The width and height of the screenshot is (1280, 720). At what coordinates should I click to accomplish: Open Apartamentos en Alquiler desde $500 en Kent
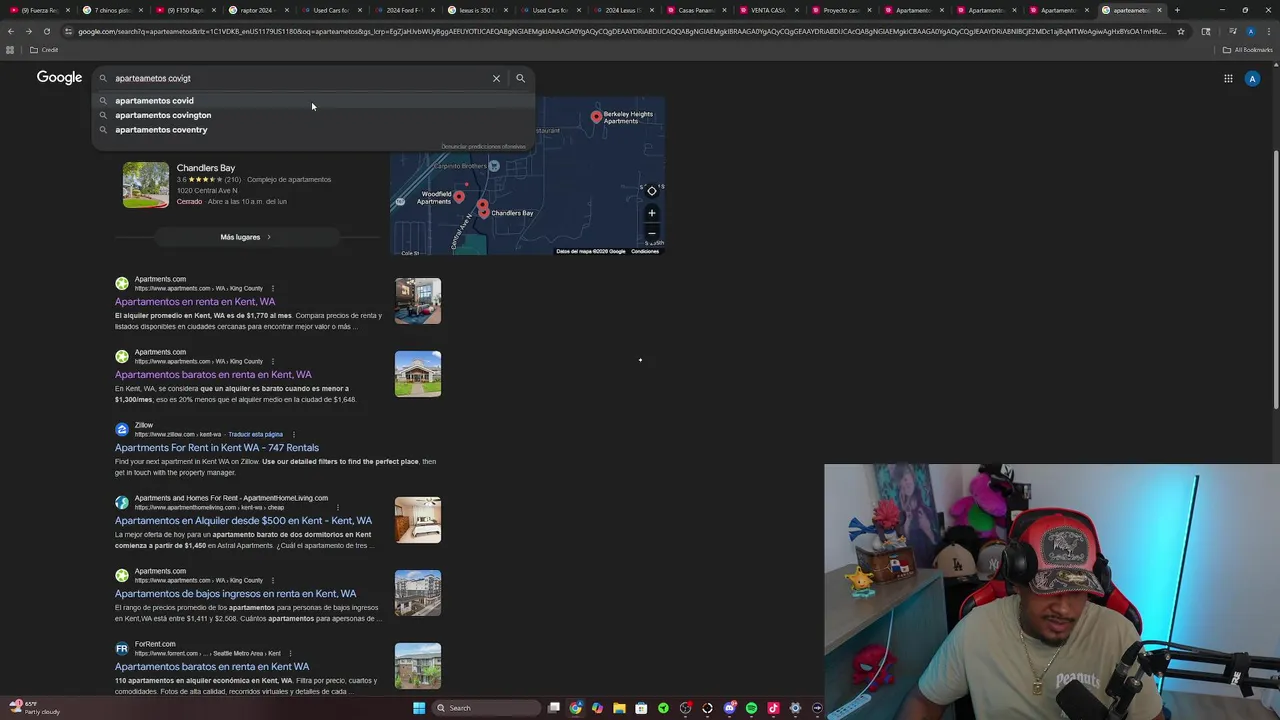point(243,521)
